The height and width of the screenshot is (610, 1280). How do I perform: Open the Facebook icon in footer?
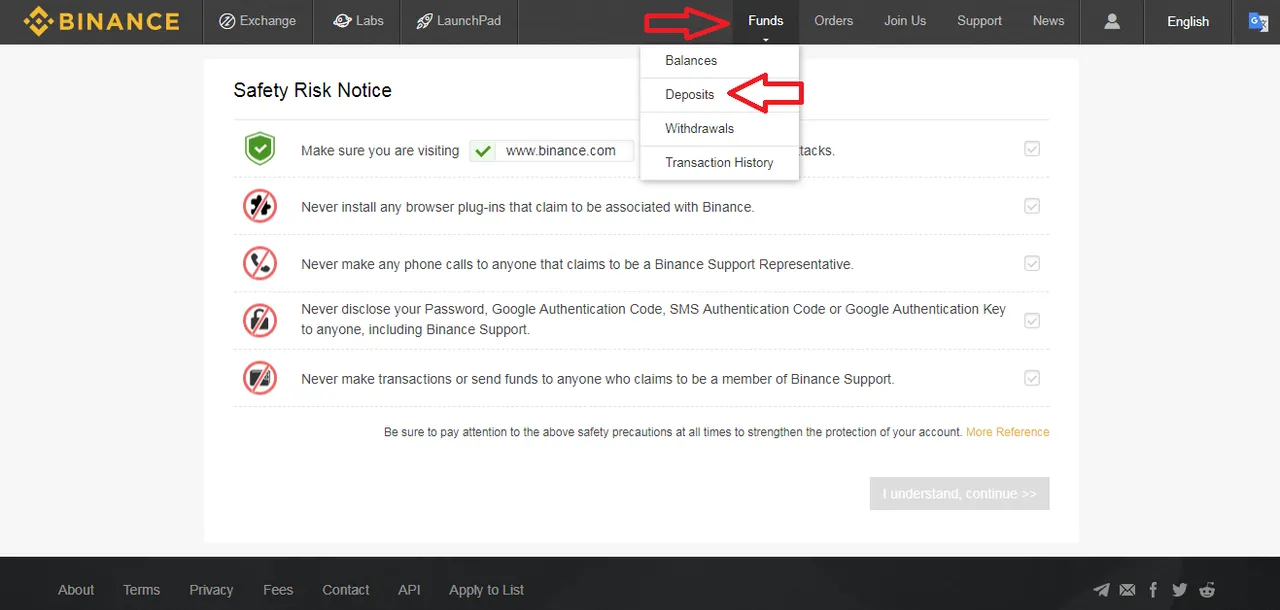click(x=1154, y=590)
